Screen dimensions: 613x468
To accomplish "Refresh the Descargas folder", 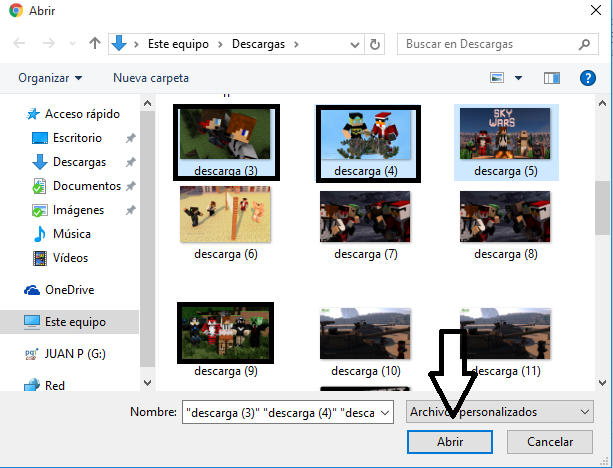I will coord(375,44).
